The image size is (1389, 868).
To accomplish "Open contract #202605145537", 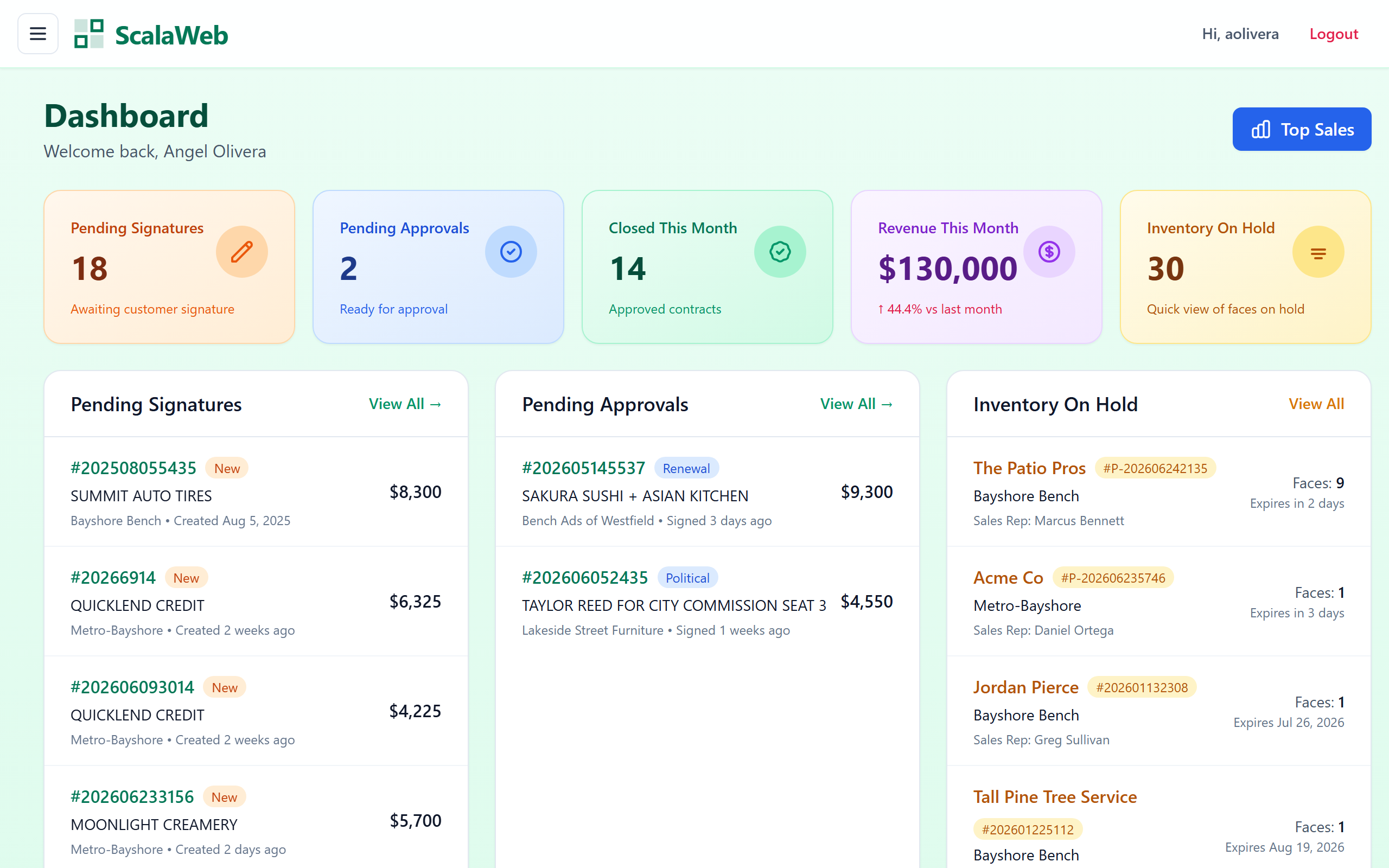I will click(584, 468).
